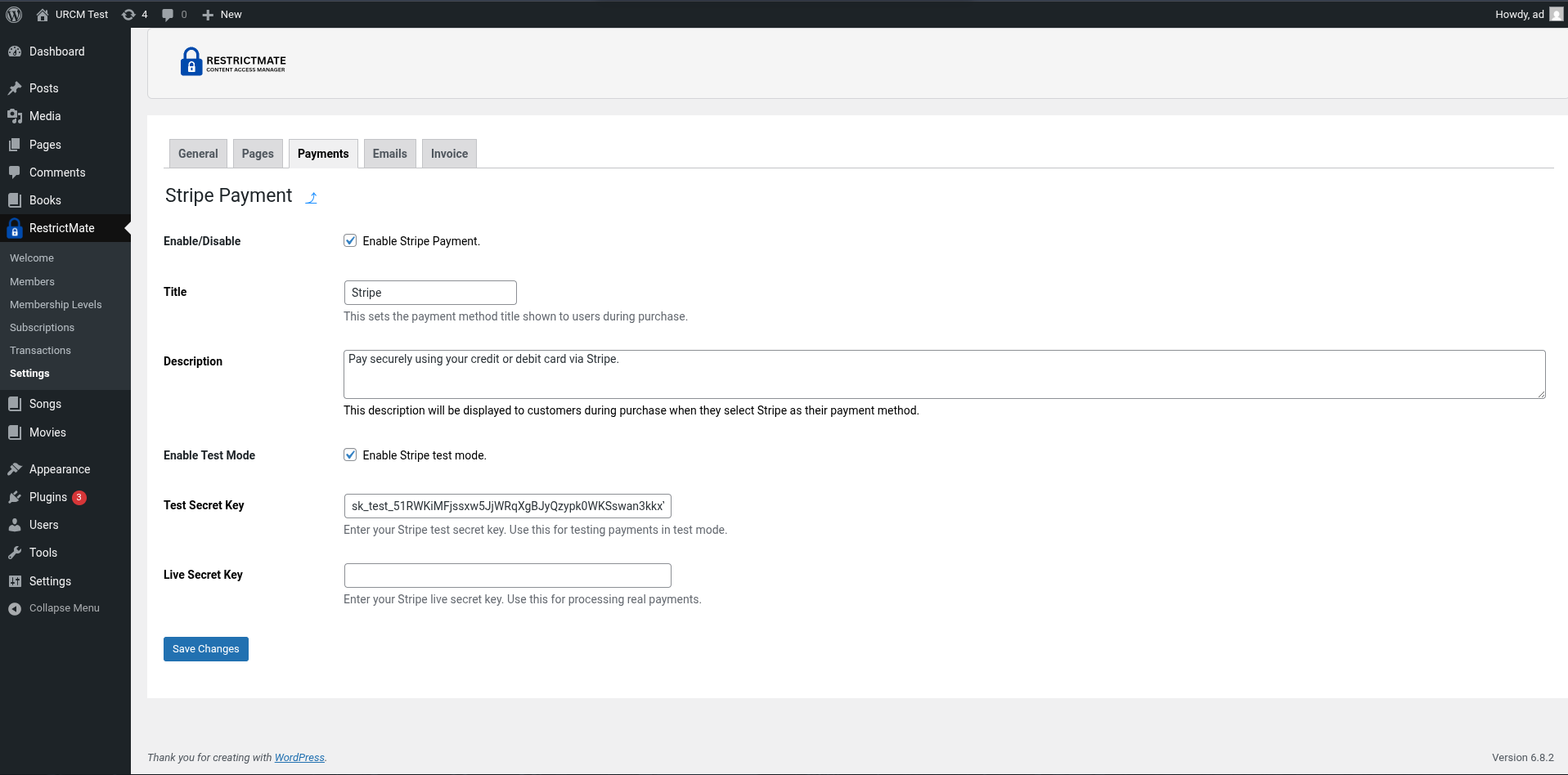
Task: Click the Media icon in sidebar
Action: [15, 116]
